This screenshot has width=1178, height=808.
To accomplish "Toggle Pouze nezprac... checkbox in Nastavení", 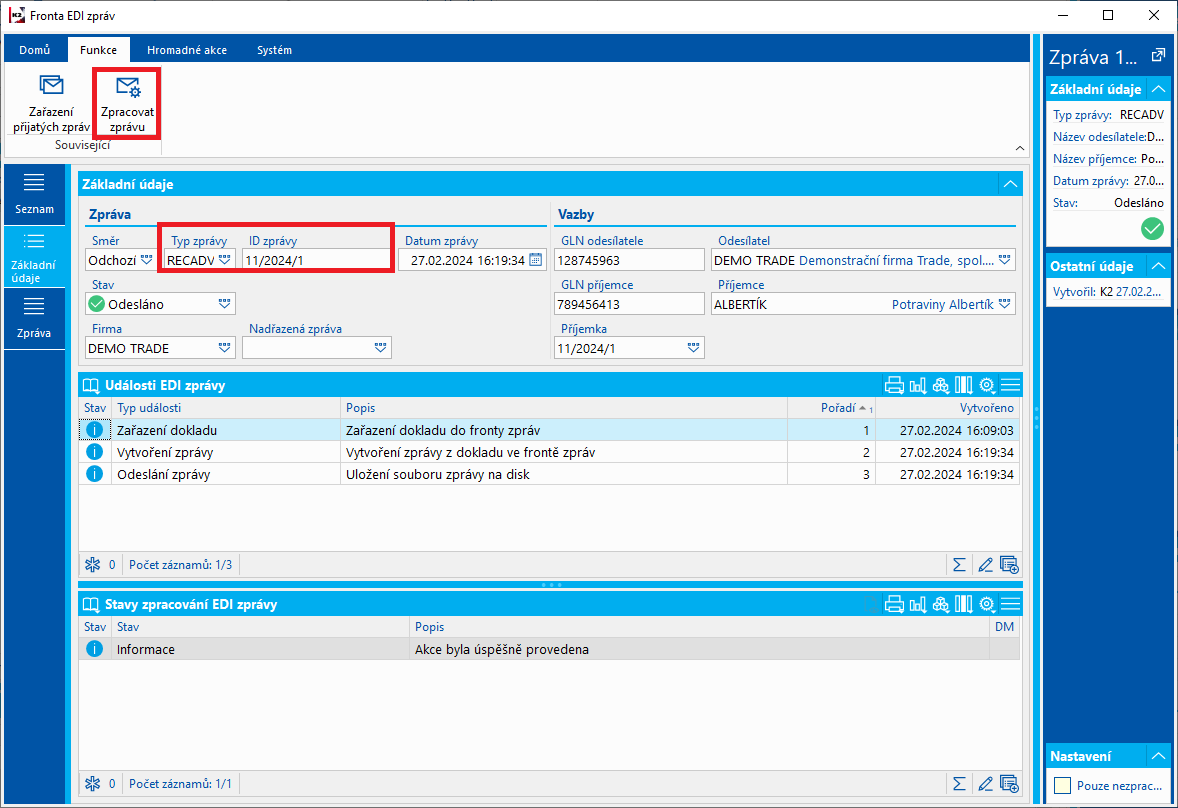I will click(x=1062, y=785).
